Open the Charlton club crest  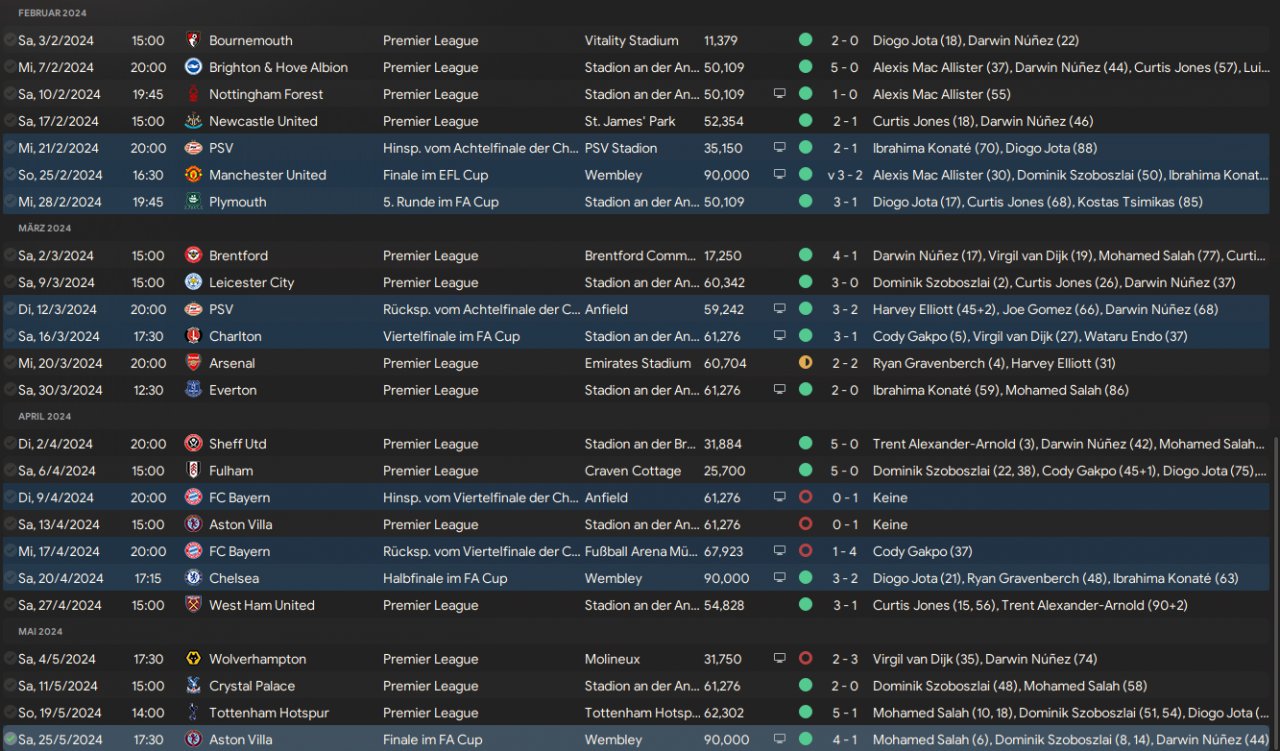[x=194, y=337]
